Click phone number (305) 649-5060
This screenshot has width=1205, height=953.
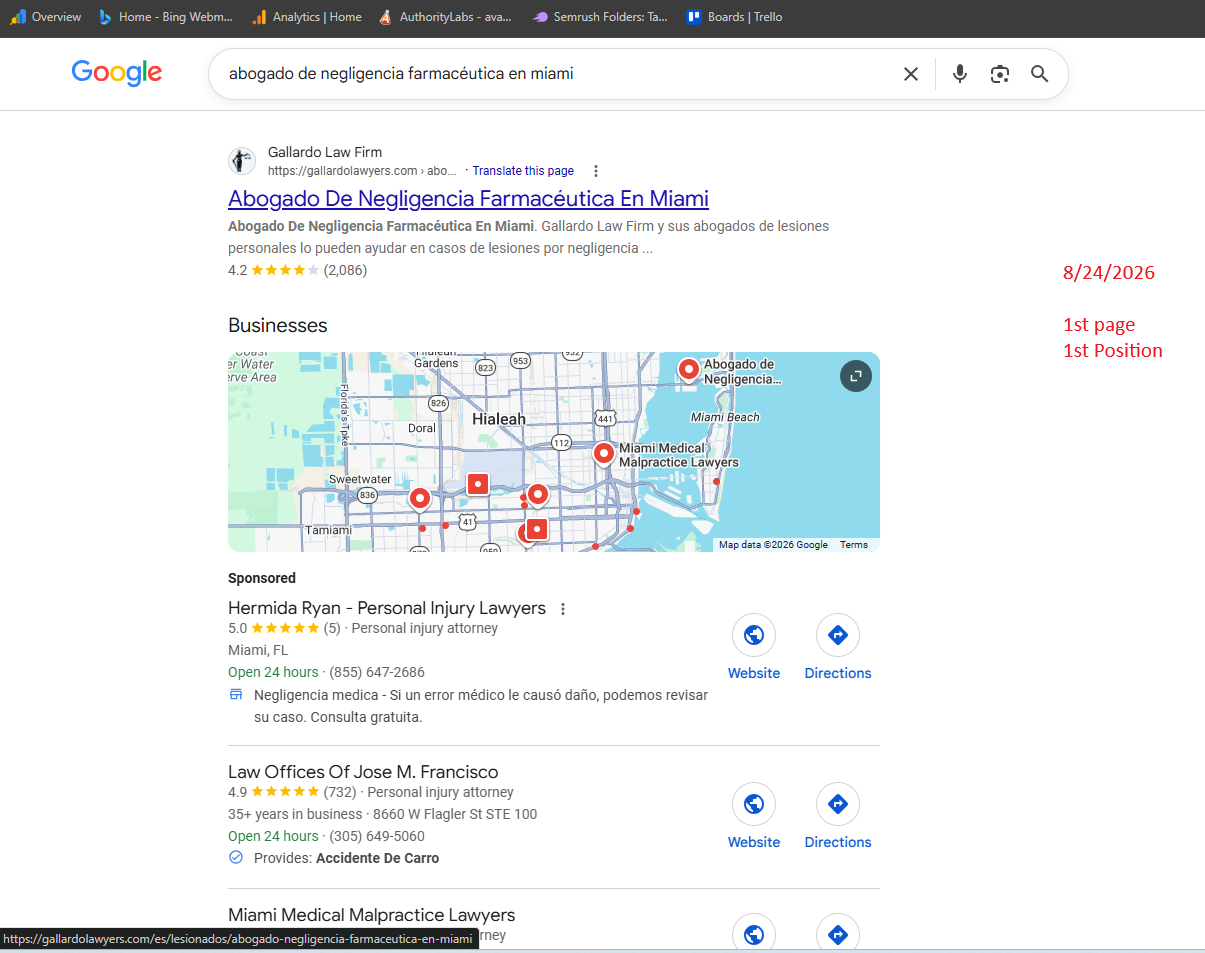point(375,836)
